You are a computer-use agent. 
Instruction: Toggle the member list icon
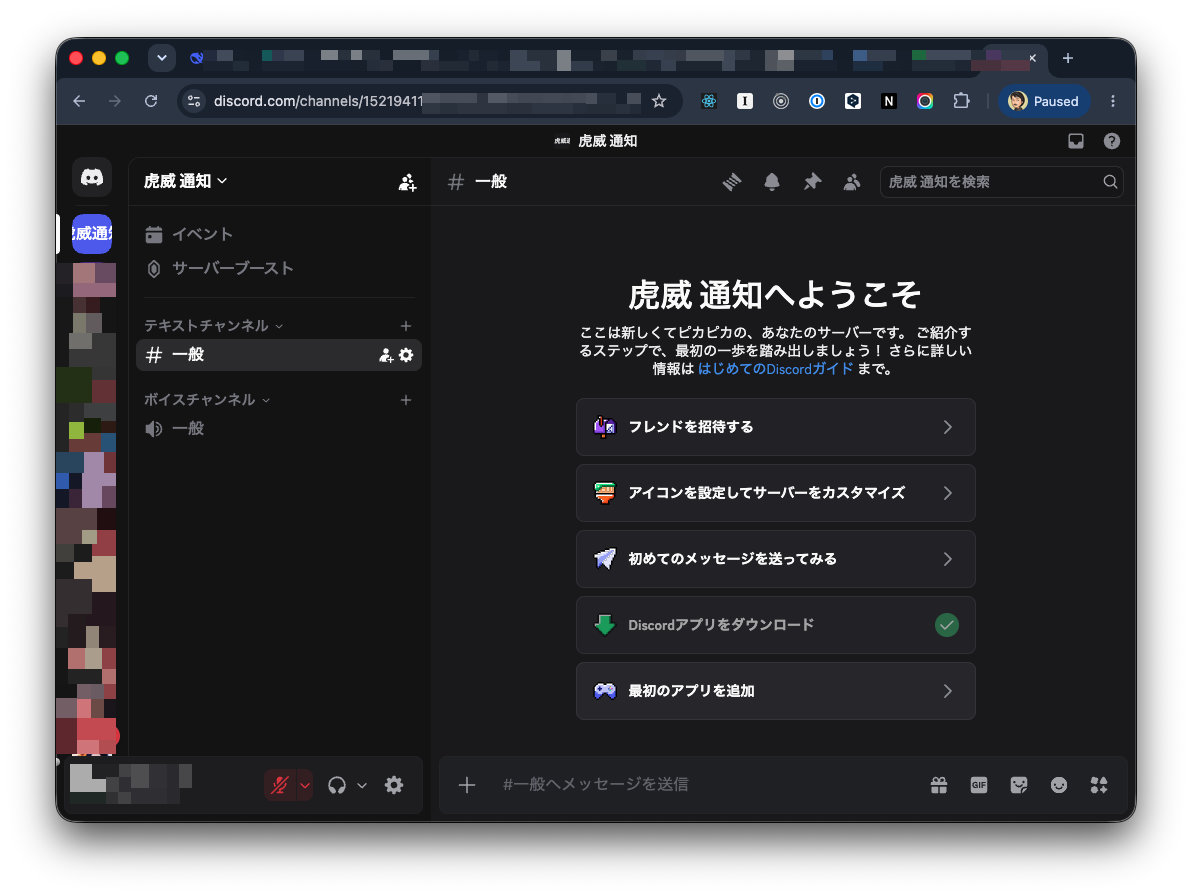pos(851,182)
